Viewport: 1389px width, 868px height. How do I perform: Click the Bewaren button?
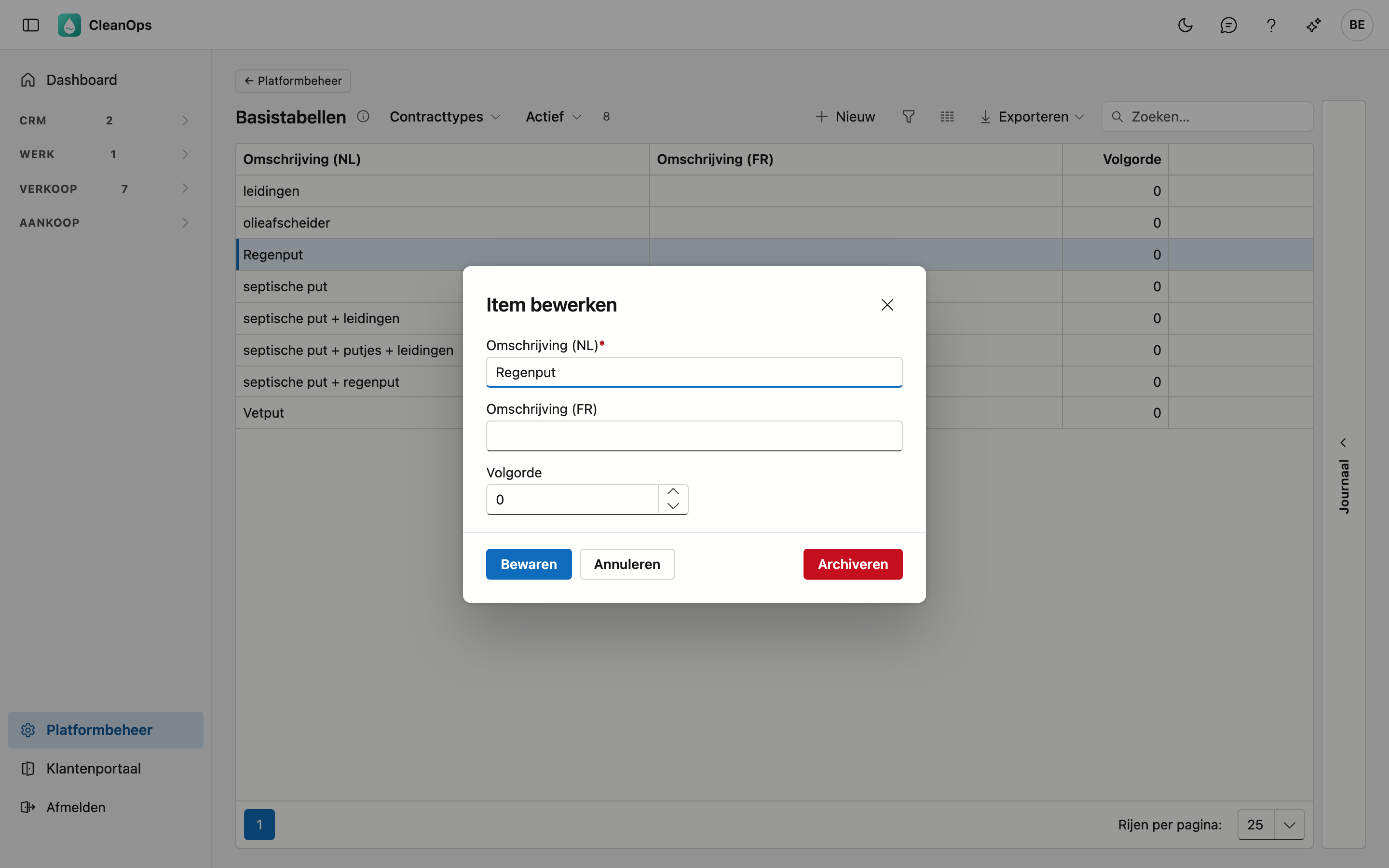[x=529, y=564]
